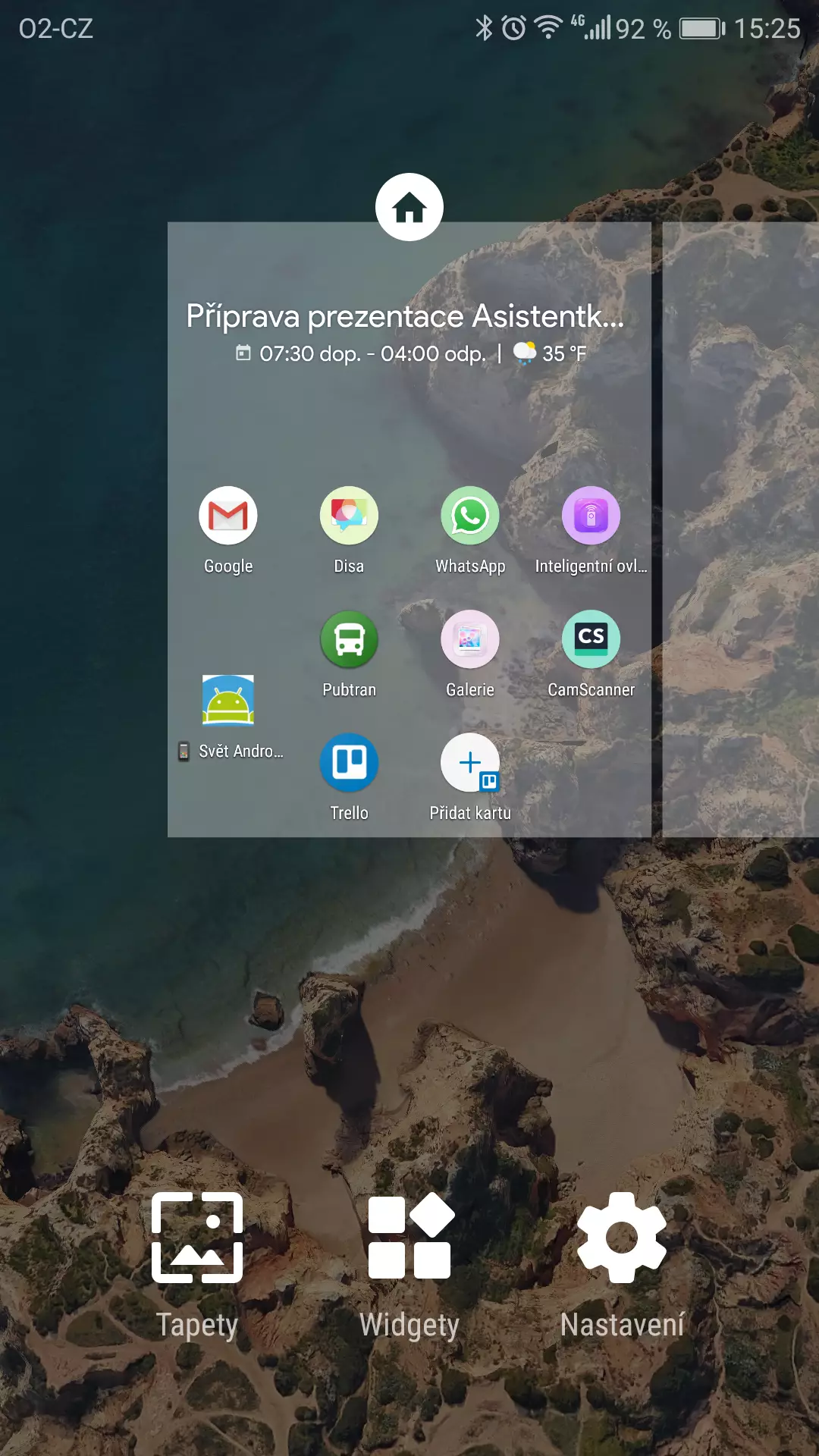
Task: Tap the home screen indicator icon
Action: pos(409,207)
